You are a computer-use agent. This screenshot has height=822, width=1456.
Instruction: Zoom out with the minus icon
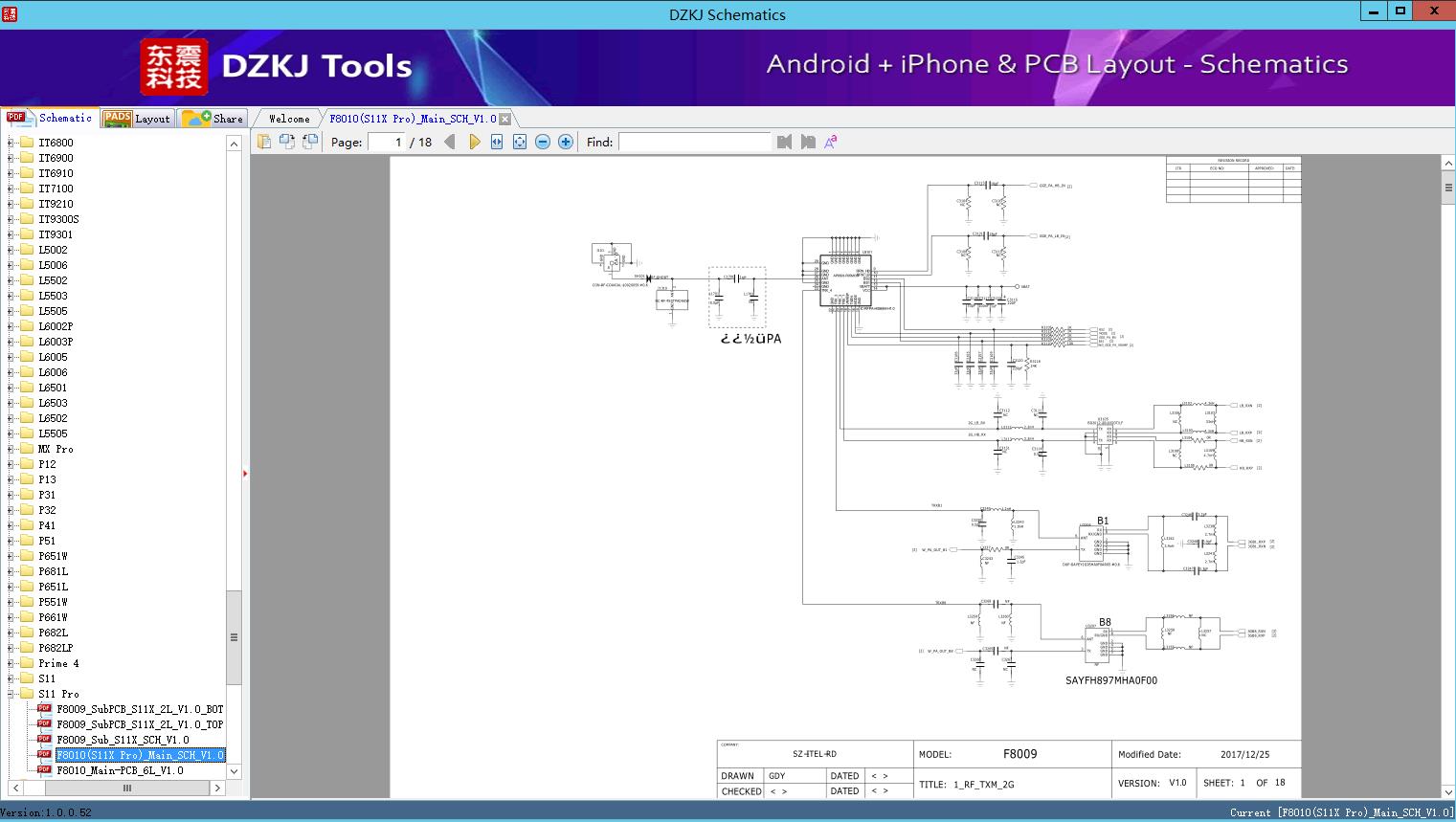click(543, 142)
